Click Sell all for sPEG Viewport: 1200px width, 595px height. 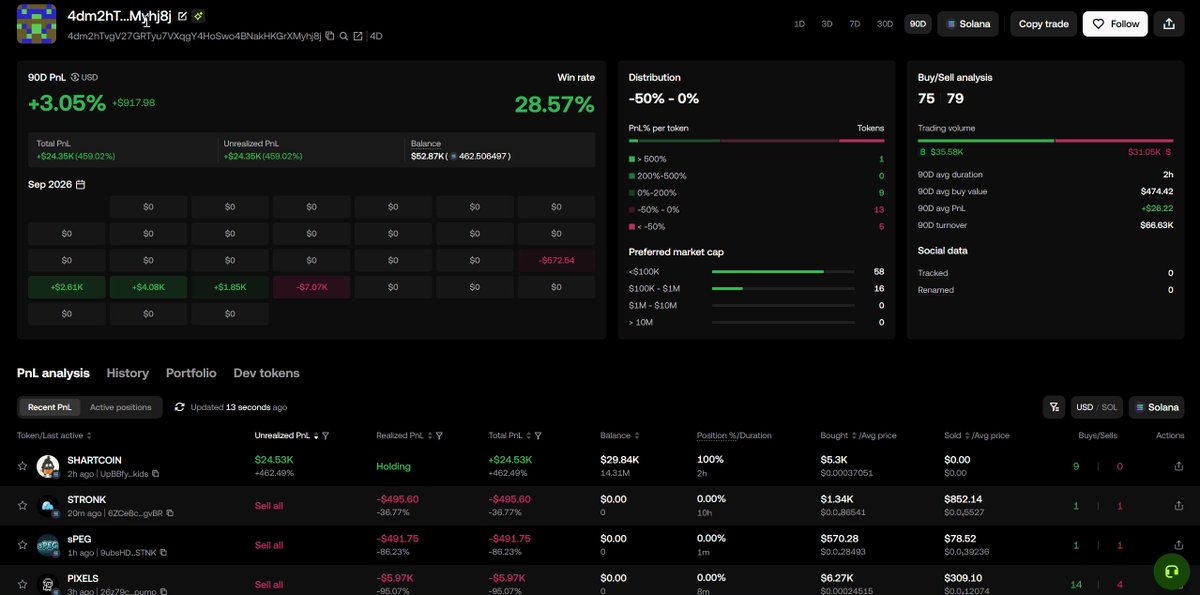[x=269, y=545]
